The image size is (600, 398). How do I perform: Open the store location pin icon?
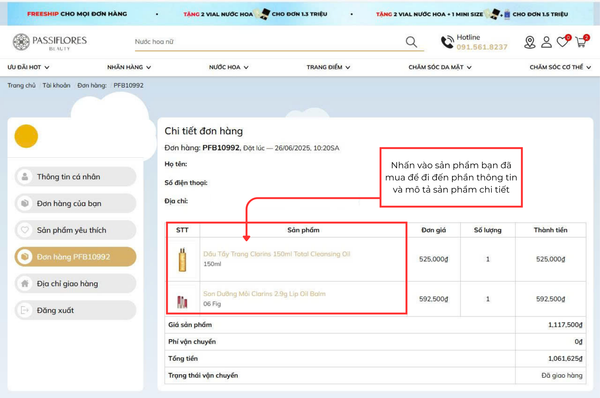[530, 42]
